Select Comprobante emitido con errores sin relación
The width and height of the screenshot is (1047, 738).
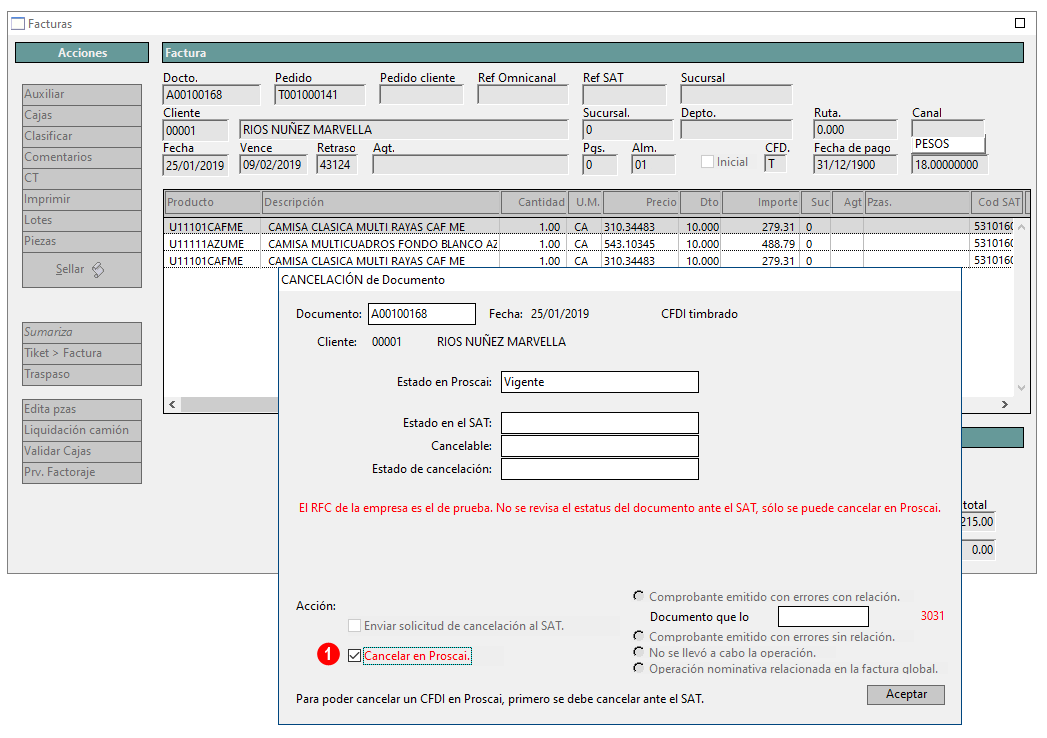click(x=638, y=636)
